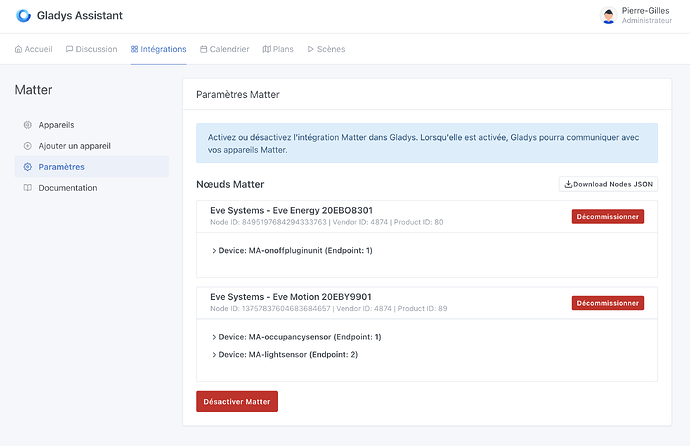
Task: Décommissionner the Eve Motion 20EBY9901 node
Action: 608,303
